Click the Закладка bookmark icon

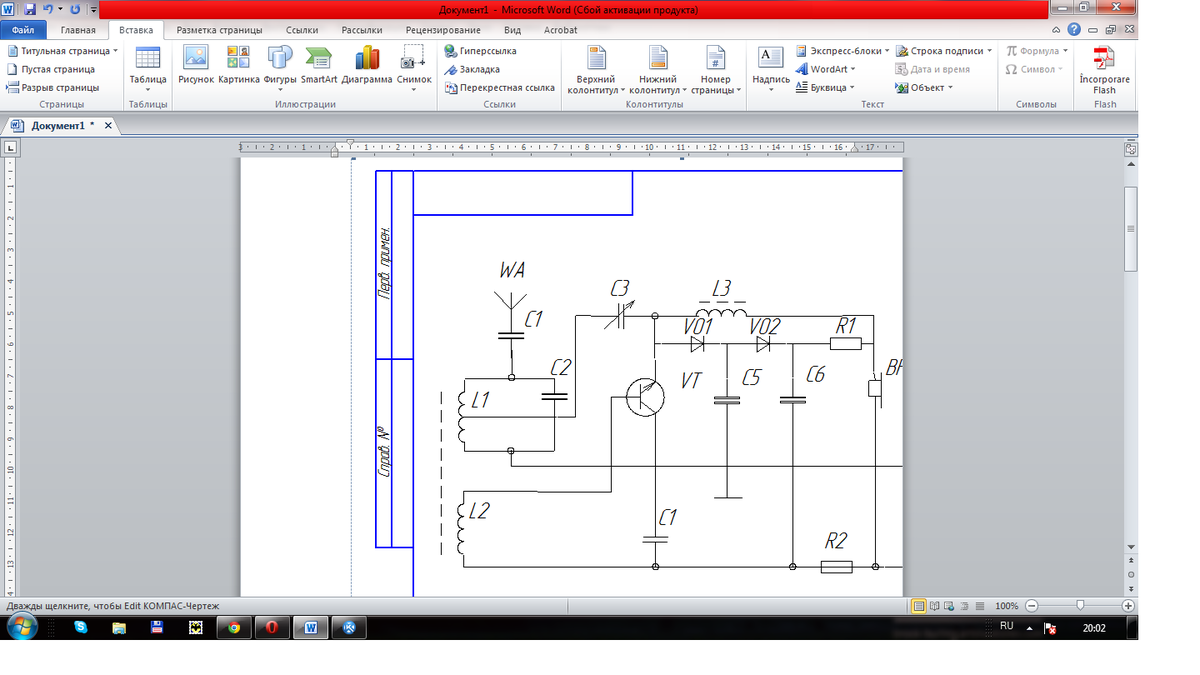pos(452,69)
